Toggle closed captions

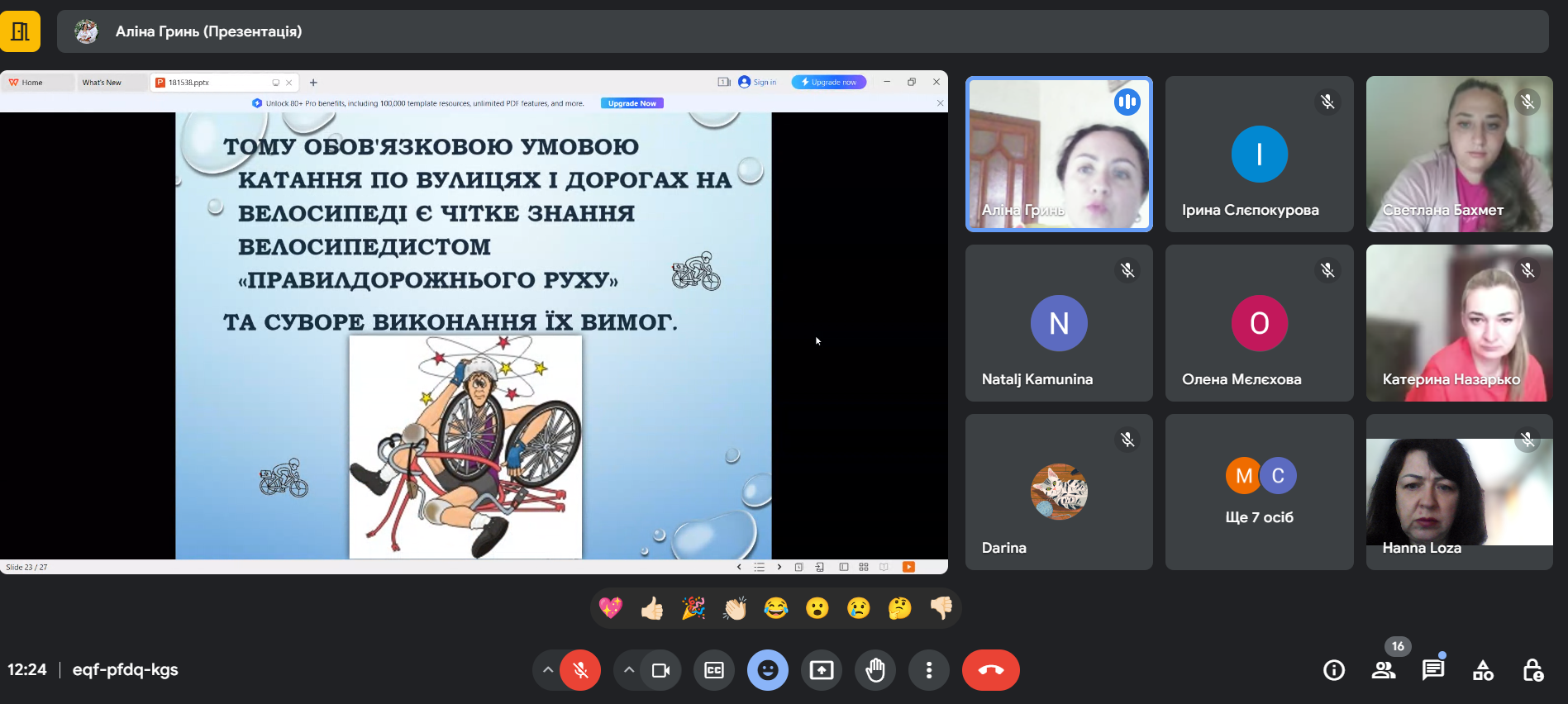[x=714, y=670]
